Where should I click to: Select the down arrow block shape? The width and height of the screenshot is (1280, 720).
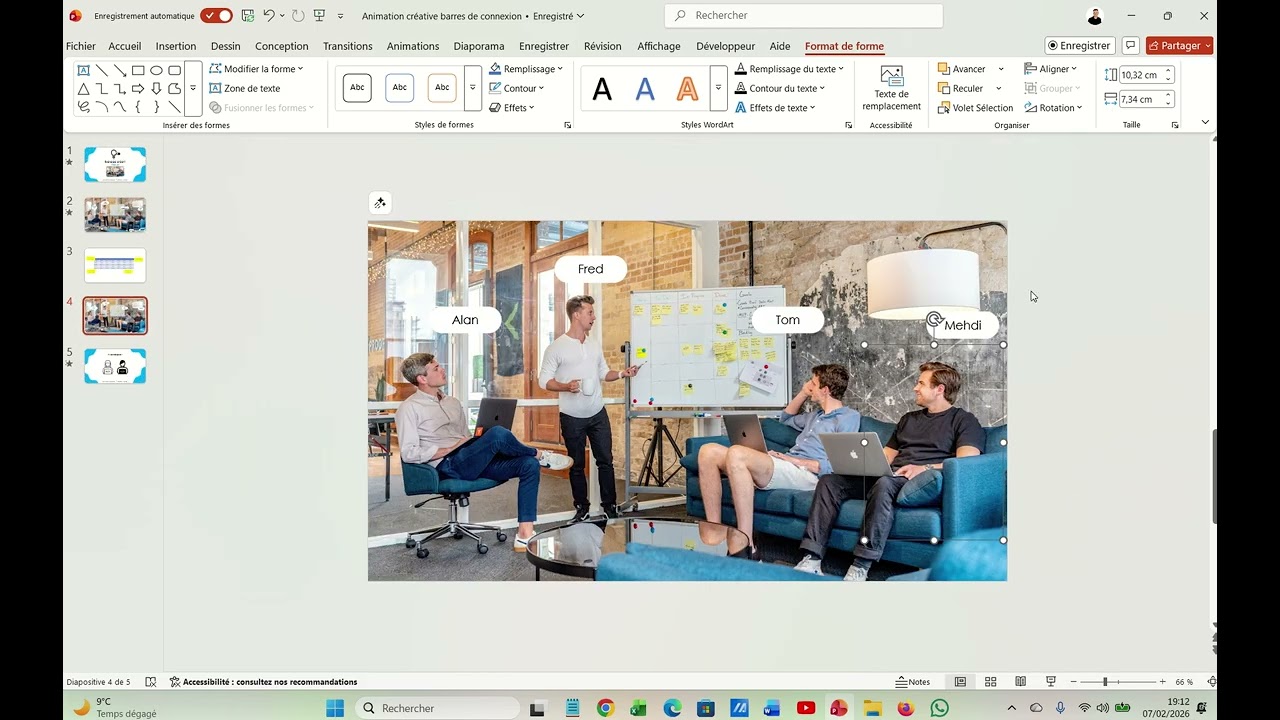(x=156, y=88)
